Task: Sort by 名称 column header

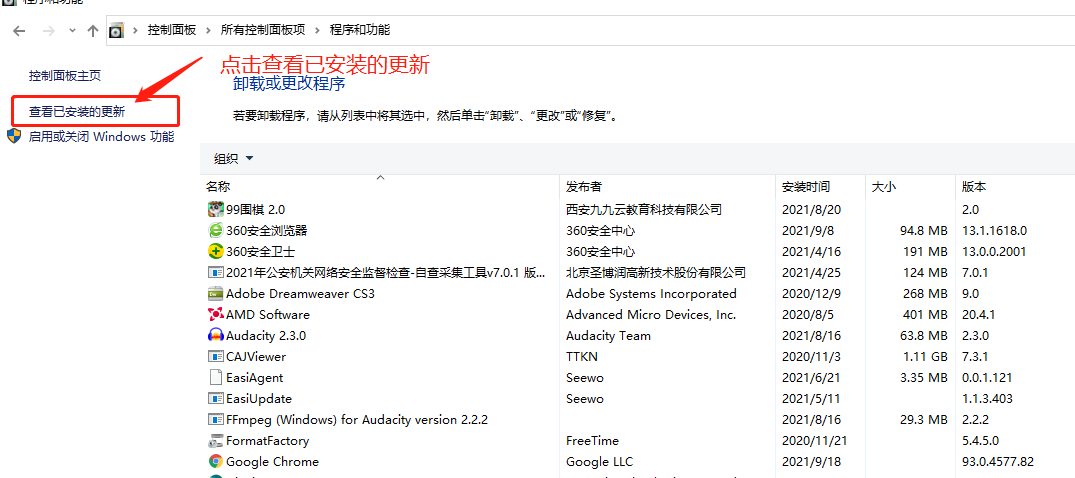Action: (x=218, y=187)
